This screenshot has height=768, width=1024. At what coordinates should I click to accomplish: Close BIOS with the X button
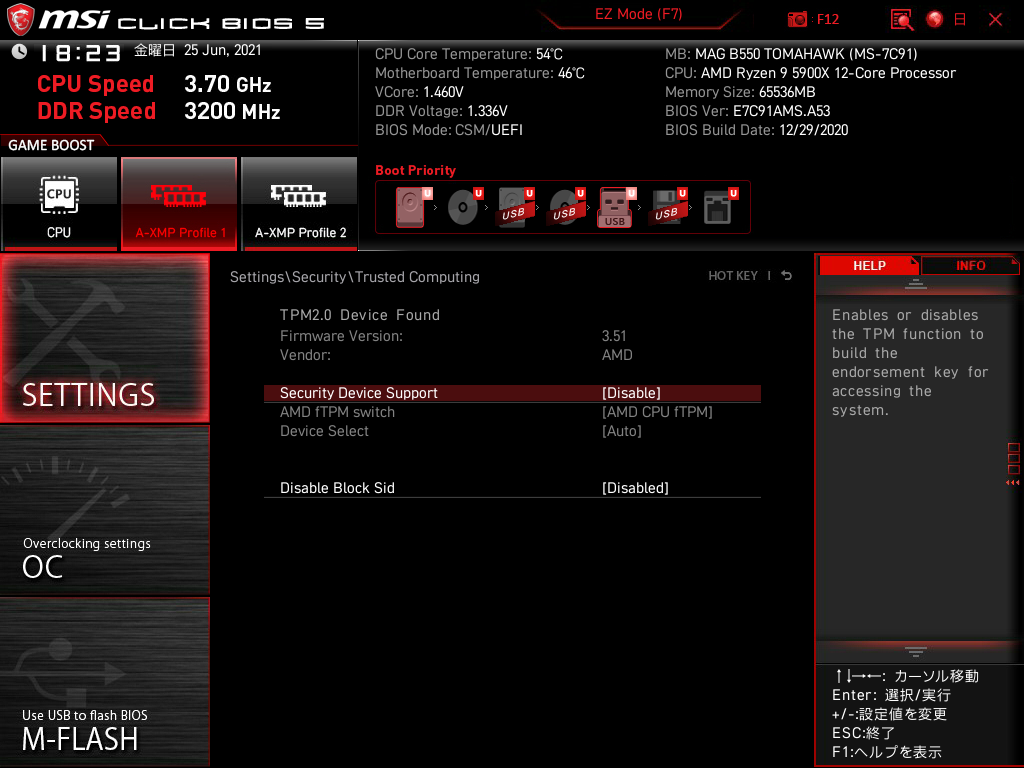995,20
